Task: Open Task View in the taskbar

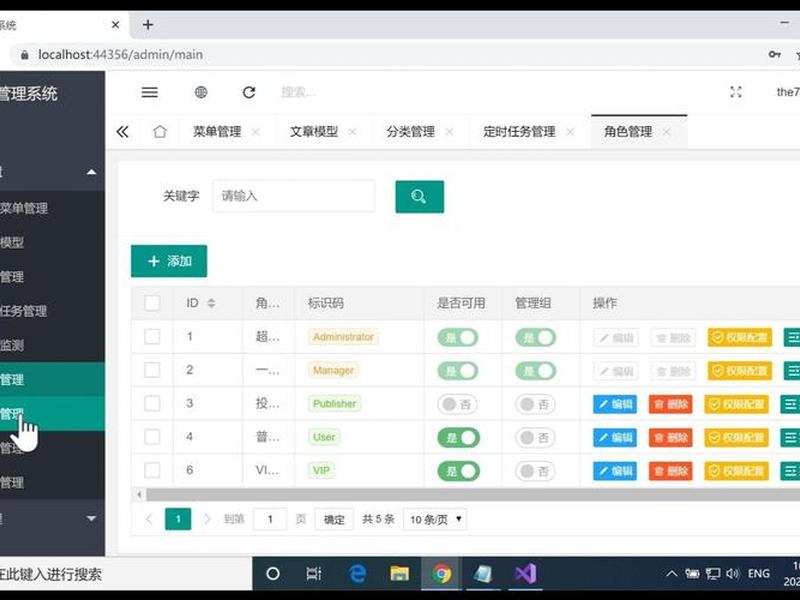Action: coord(314,574)
